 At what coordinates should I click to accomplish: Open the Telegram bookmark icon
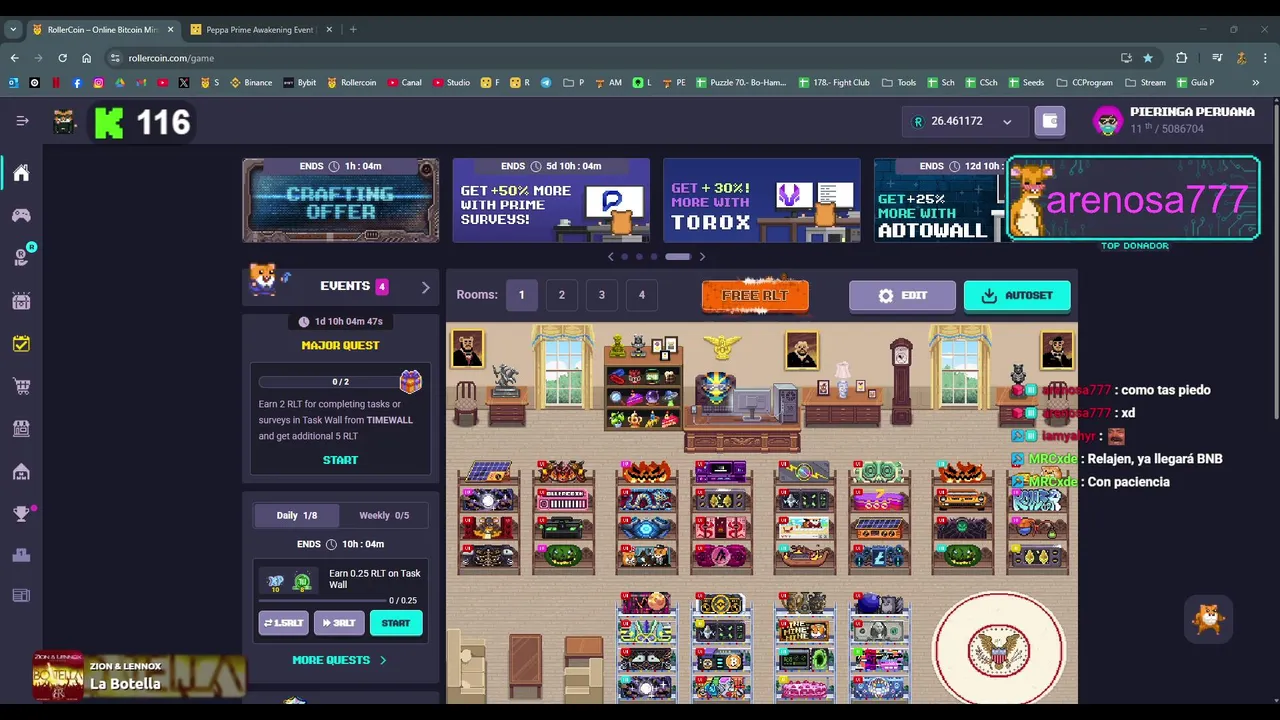click(546, 83)
